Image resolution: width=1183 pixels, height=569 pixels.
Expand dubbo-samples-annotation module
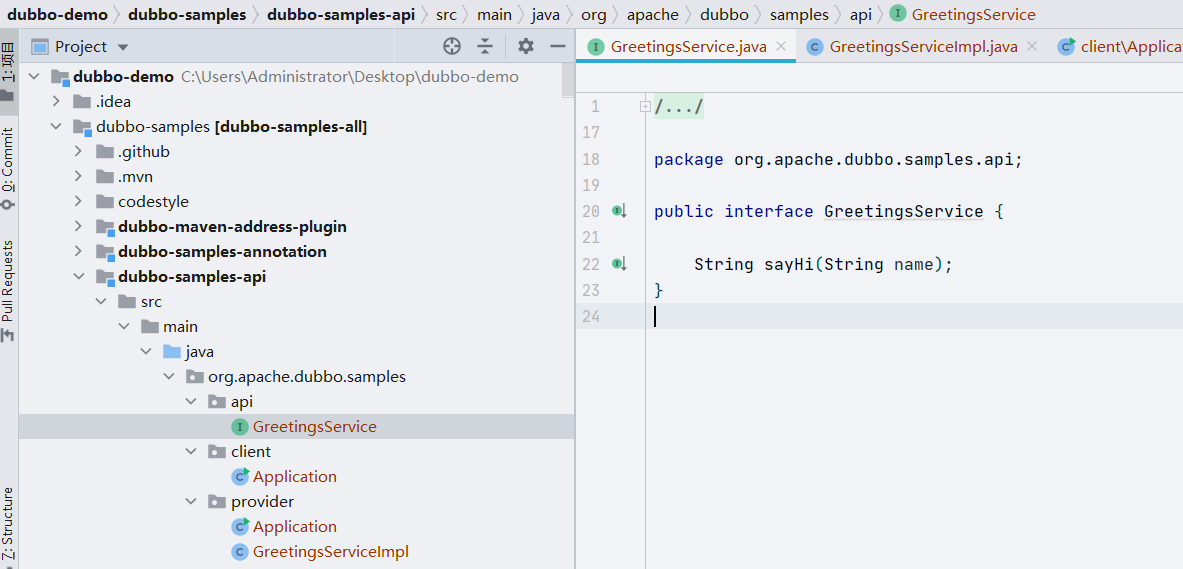point(79,251)
